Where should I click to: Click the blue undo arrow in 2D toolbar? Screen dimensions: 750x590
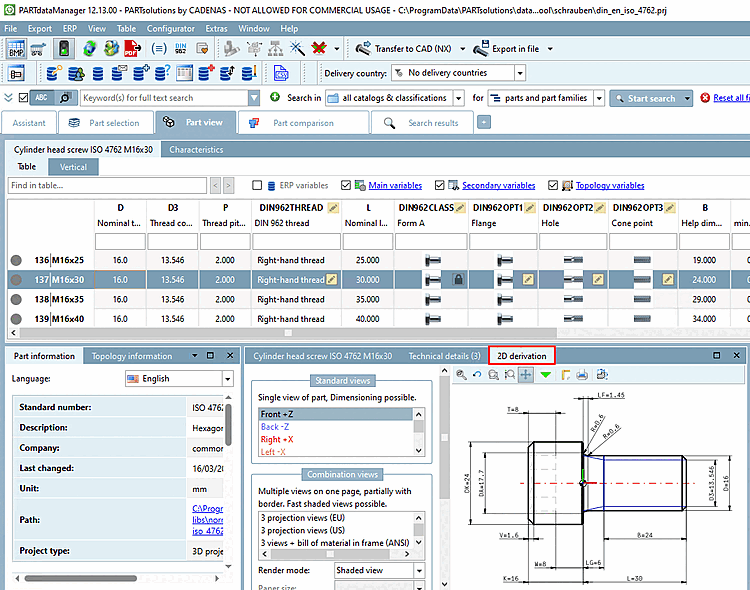coord(477,375)
